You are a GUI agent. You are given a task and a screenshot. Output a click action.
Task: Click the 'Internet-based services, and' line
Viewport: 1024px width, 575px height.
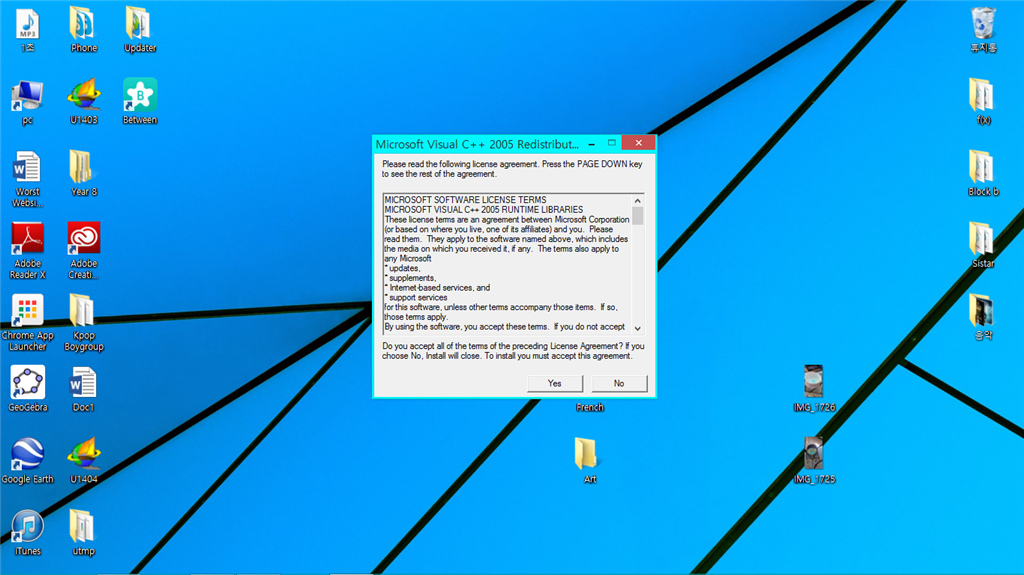[x=440, y=288]
